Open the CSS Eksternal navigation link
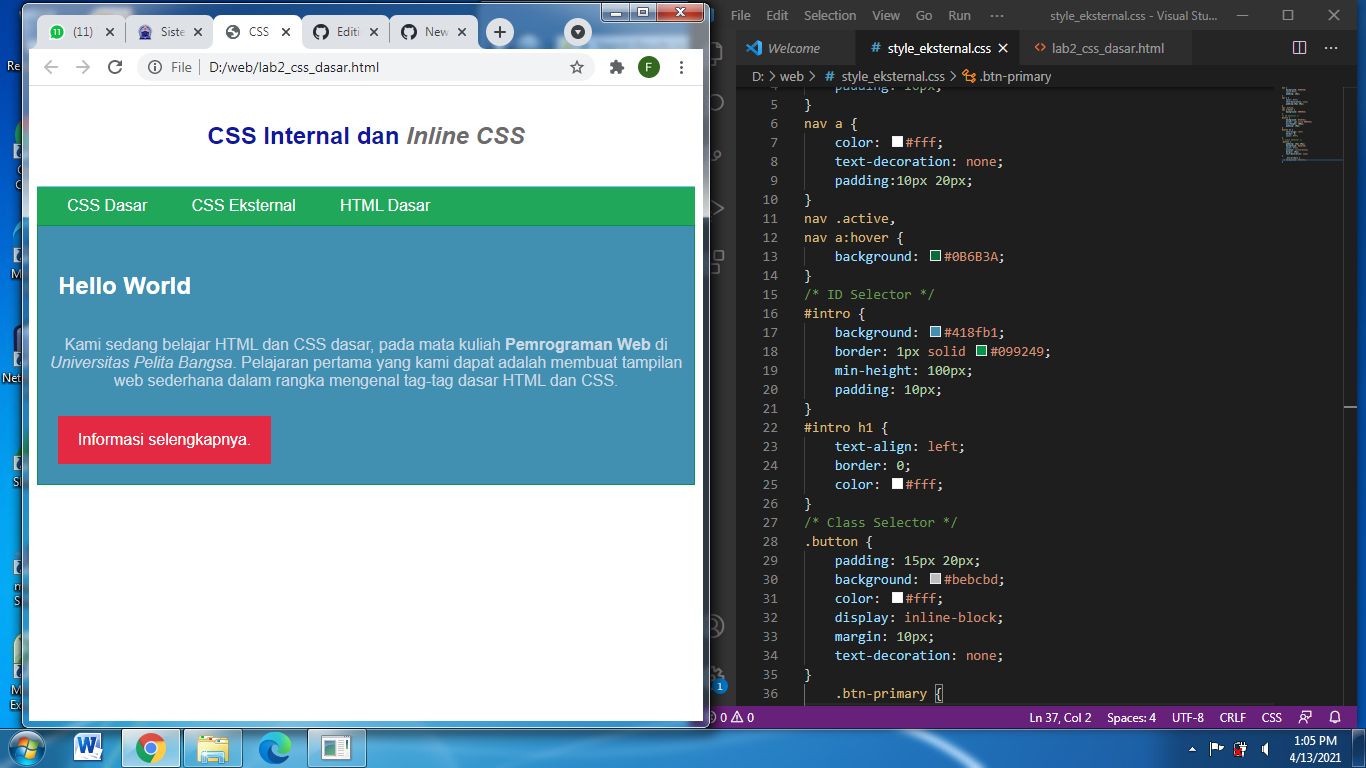This screenshot has height=768, width=1366. 243,205
